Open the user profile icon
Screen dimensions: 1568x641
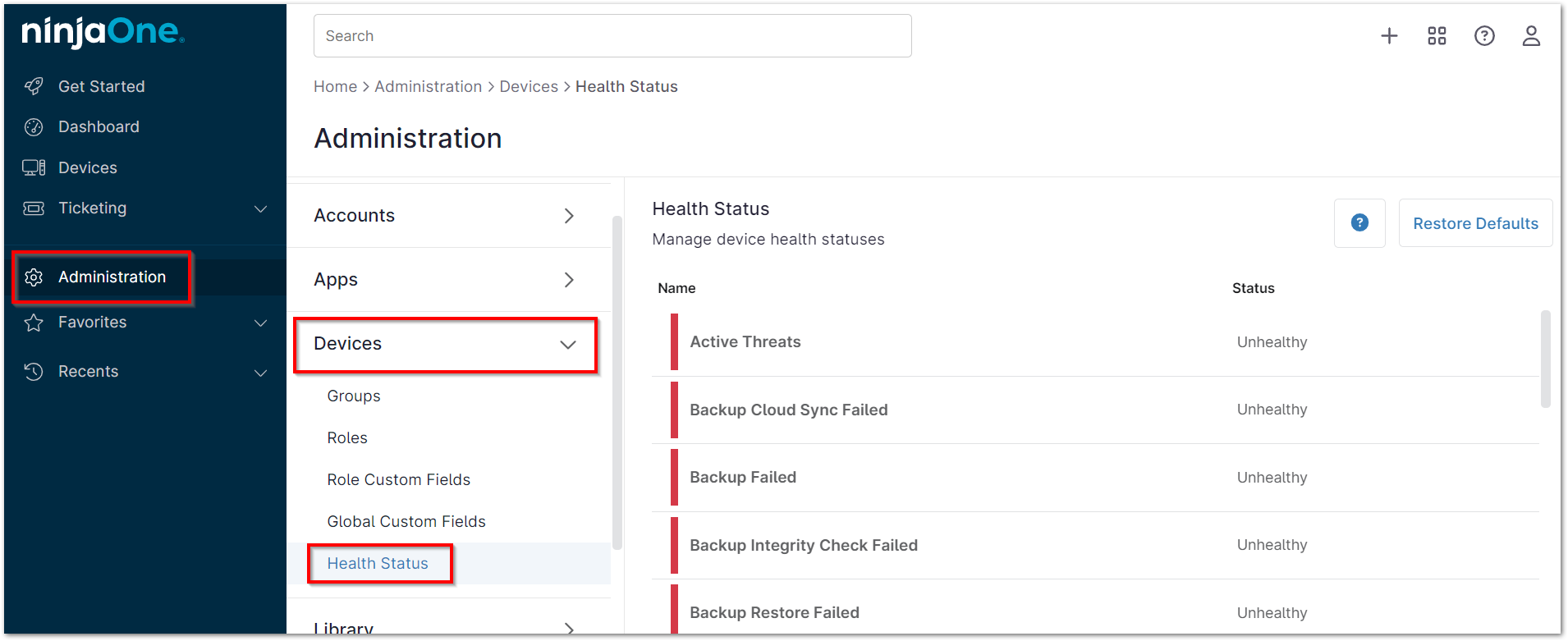pyautogui.click(x=1531, y=35)
